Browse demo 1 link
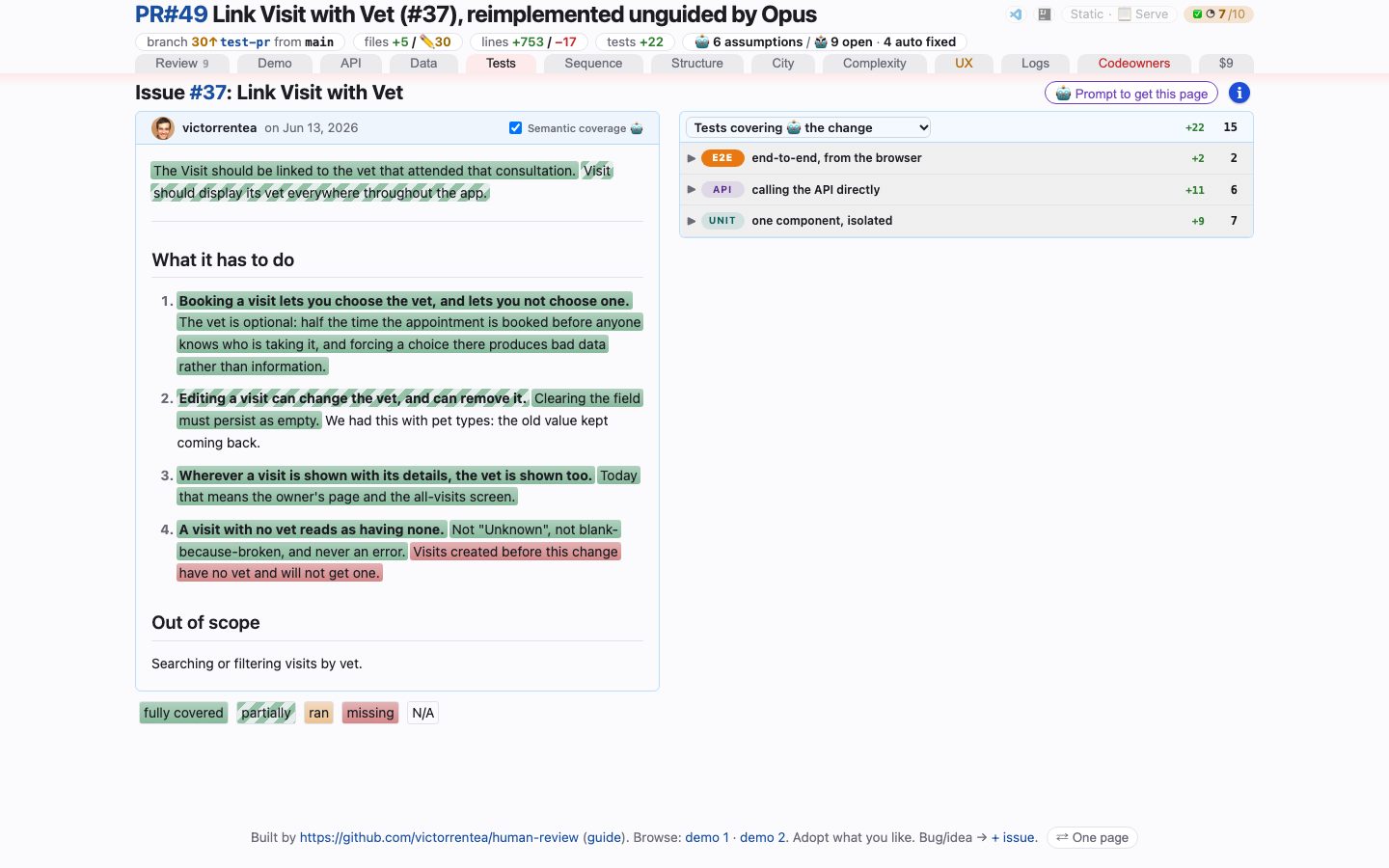The width and height of the screenshot is (1389, 868). (x=707, y=837)
